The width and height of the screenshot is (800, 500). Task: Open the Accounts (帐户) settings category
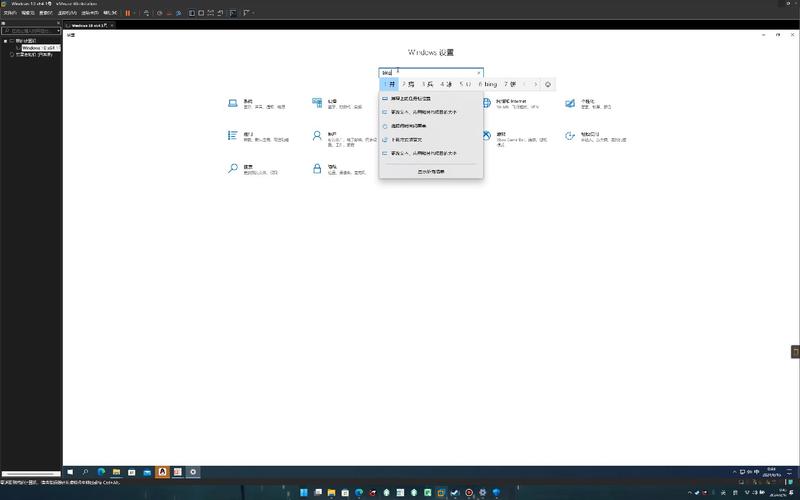(x=343, y=138)
